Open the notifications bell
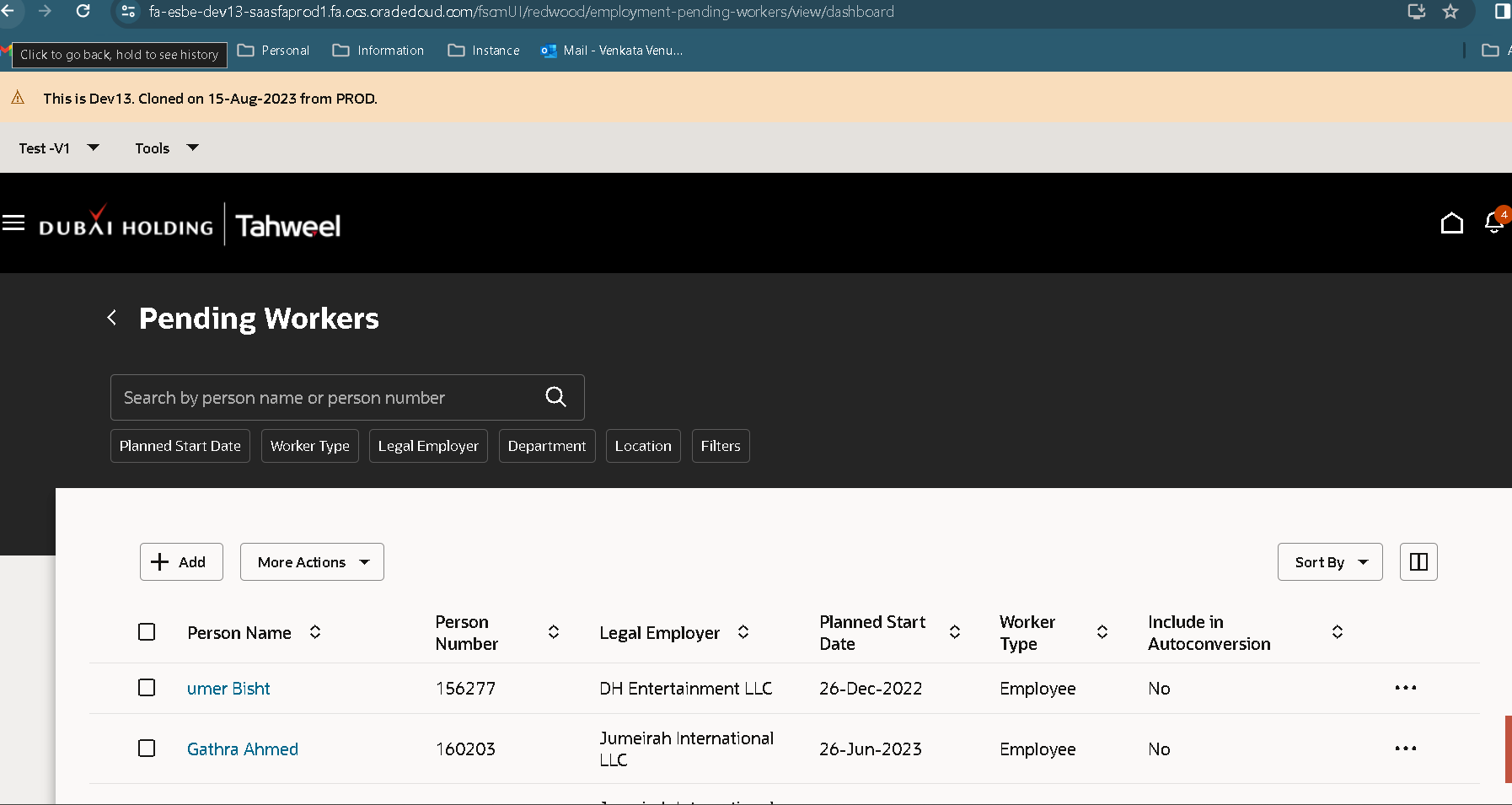The height and width of the screenshot is (805, 1512). [x=1493, y=223]
